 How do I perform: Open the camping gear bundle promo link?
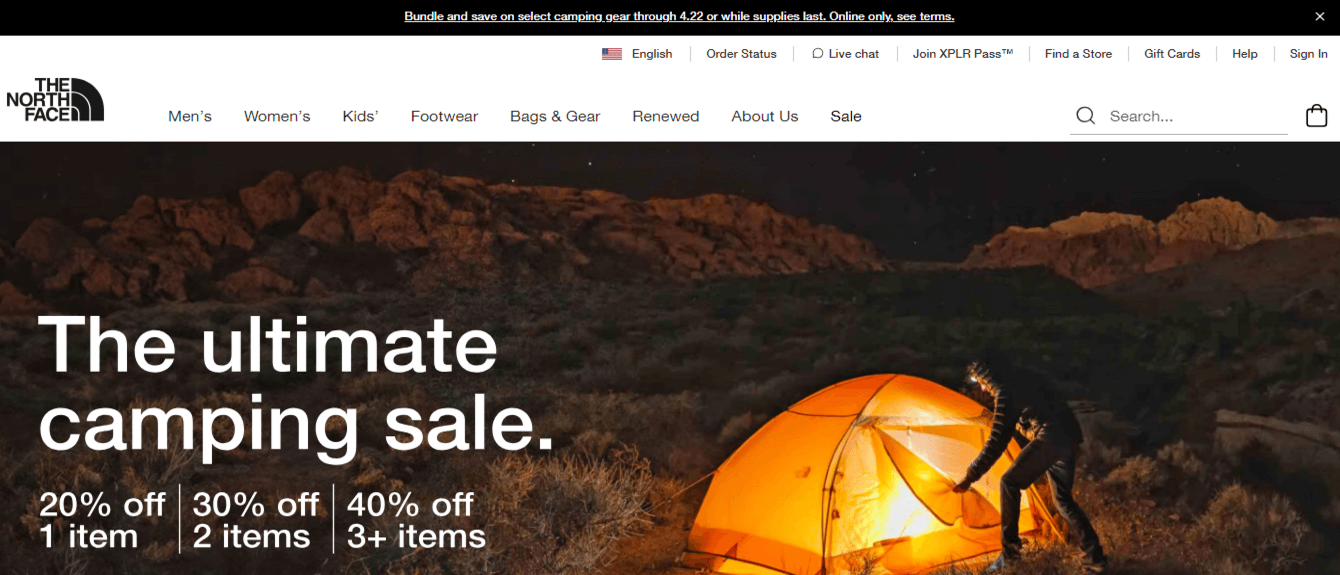point(679,16)
